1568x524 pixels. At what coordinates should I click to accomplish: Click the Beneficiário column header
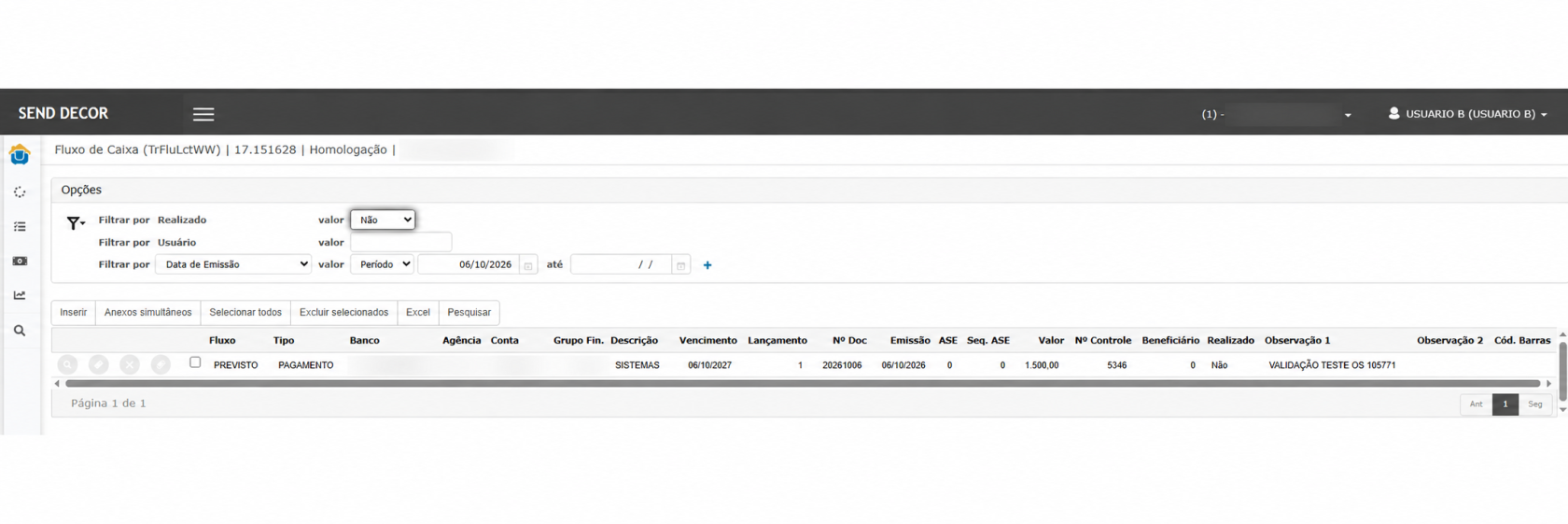click(1170, 341)
